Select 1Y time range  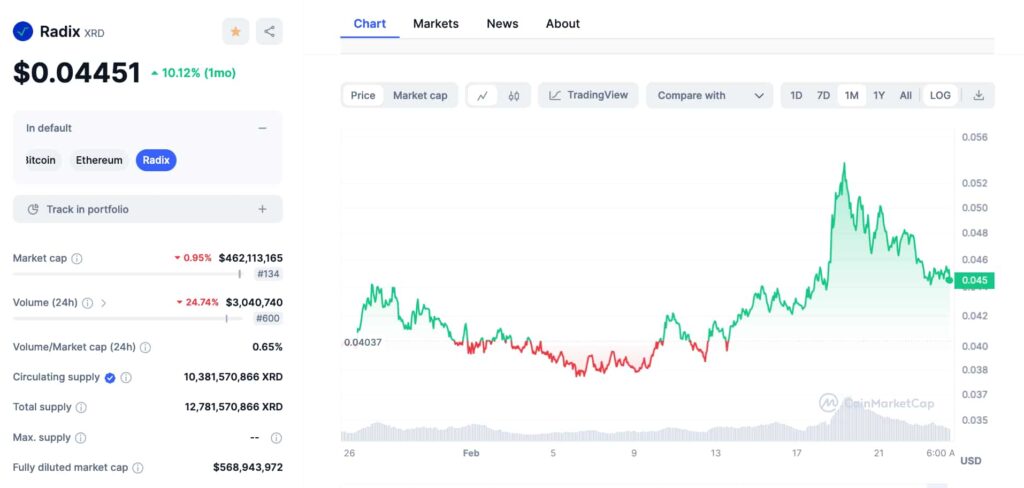point(879,95)
